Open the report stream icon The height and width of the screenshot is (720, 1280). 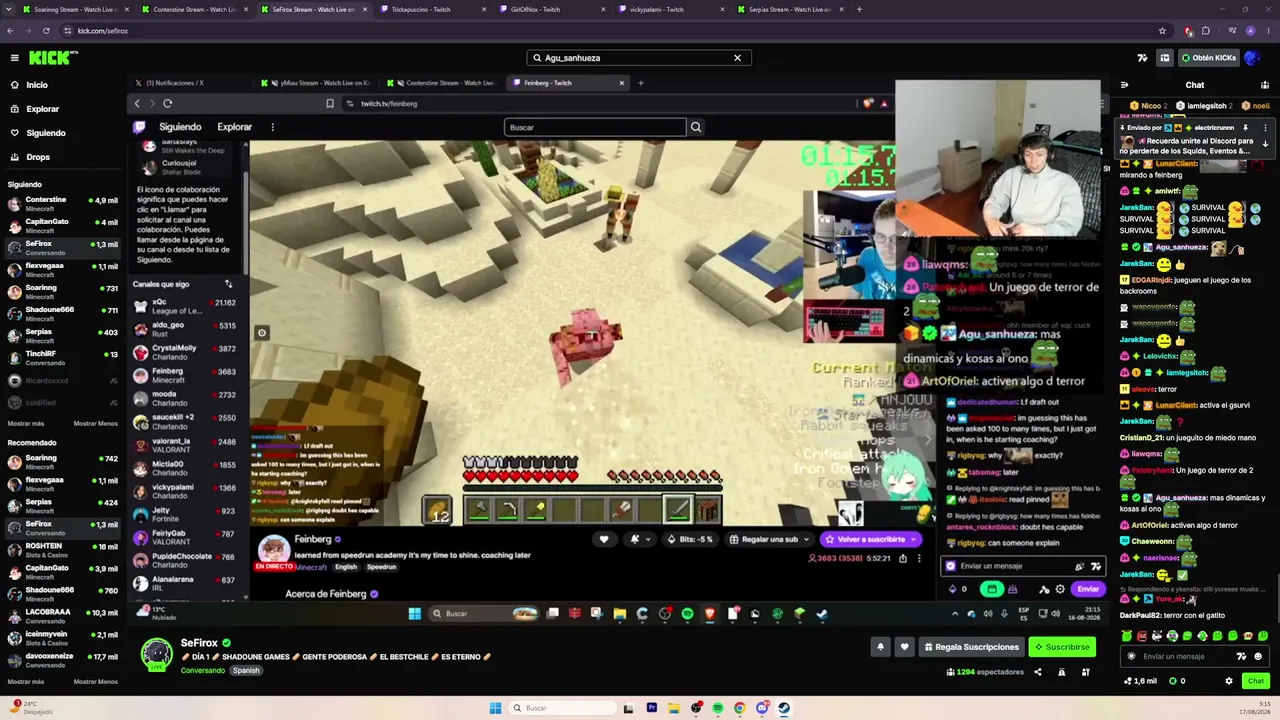[1061, 672]
